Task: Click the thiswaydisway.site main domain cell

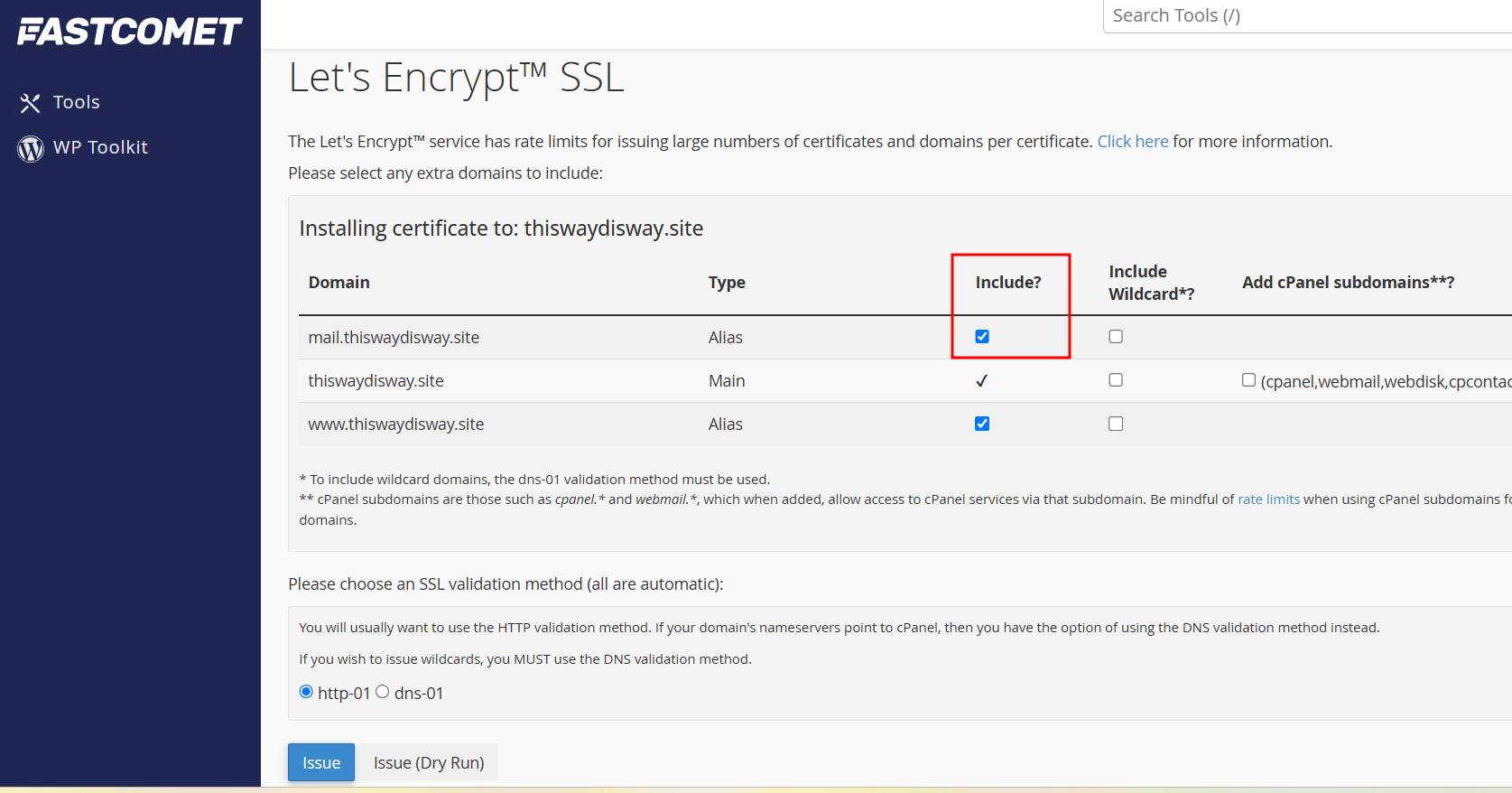Action: click(x=376, y=381)
